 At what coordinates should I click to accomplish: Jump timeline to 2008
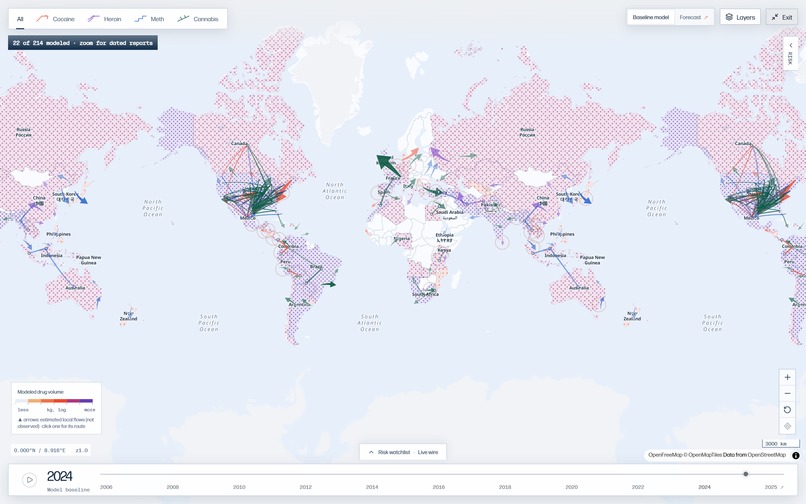173,487
